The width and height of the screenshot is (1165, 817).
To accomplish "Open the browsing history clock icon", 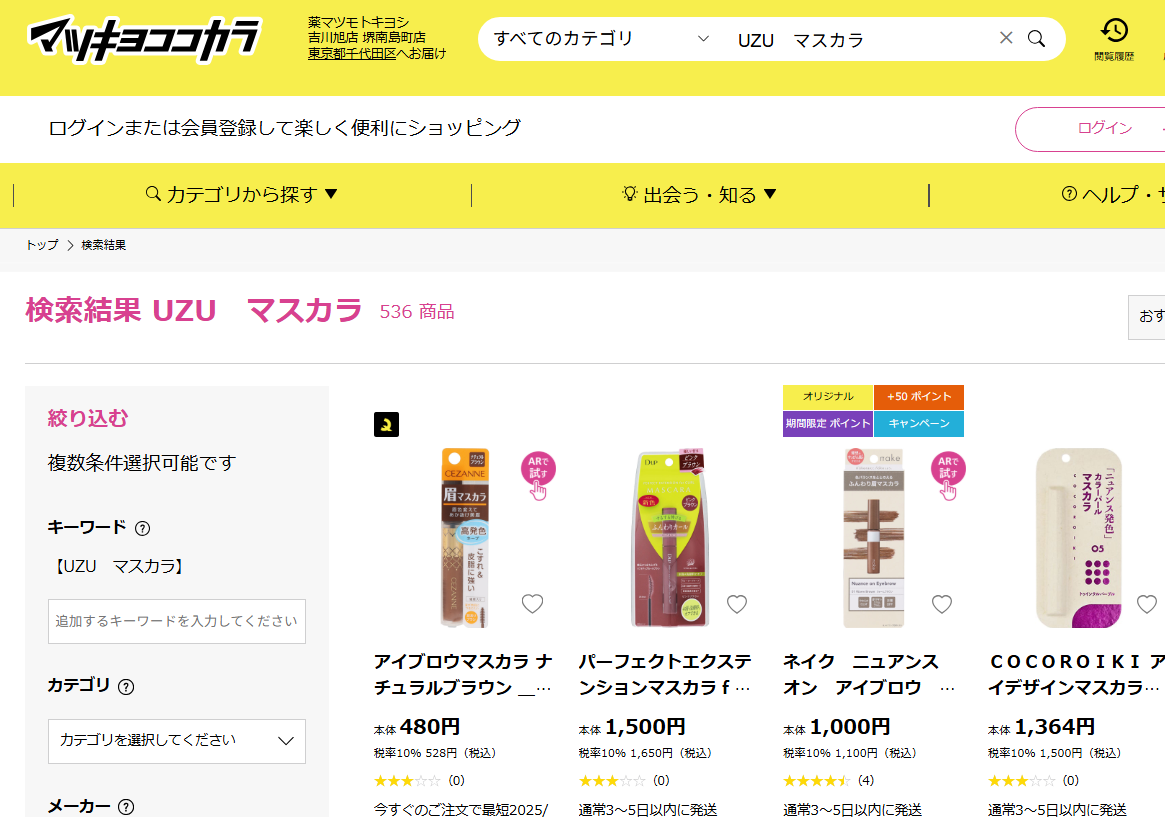I will [1114, 30].
